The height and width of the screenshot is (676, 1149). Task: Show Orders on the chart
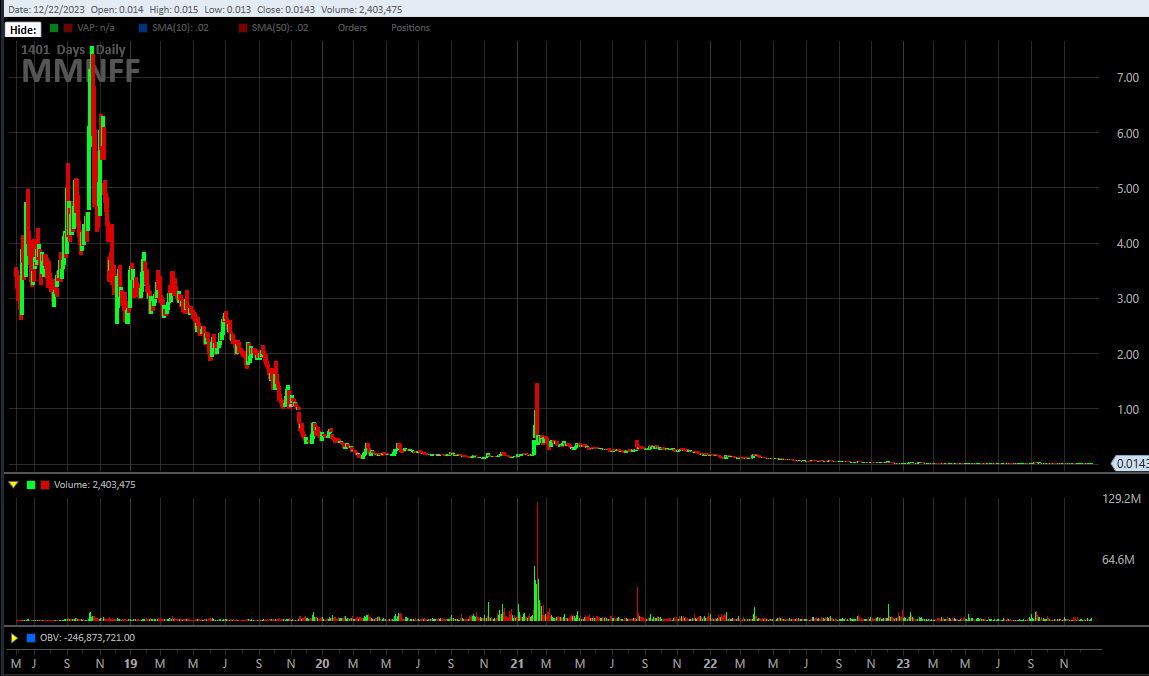click(352, 28)
